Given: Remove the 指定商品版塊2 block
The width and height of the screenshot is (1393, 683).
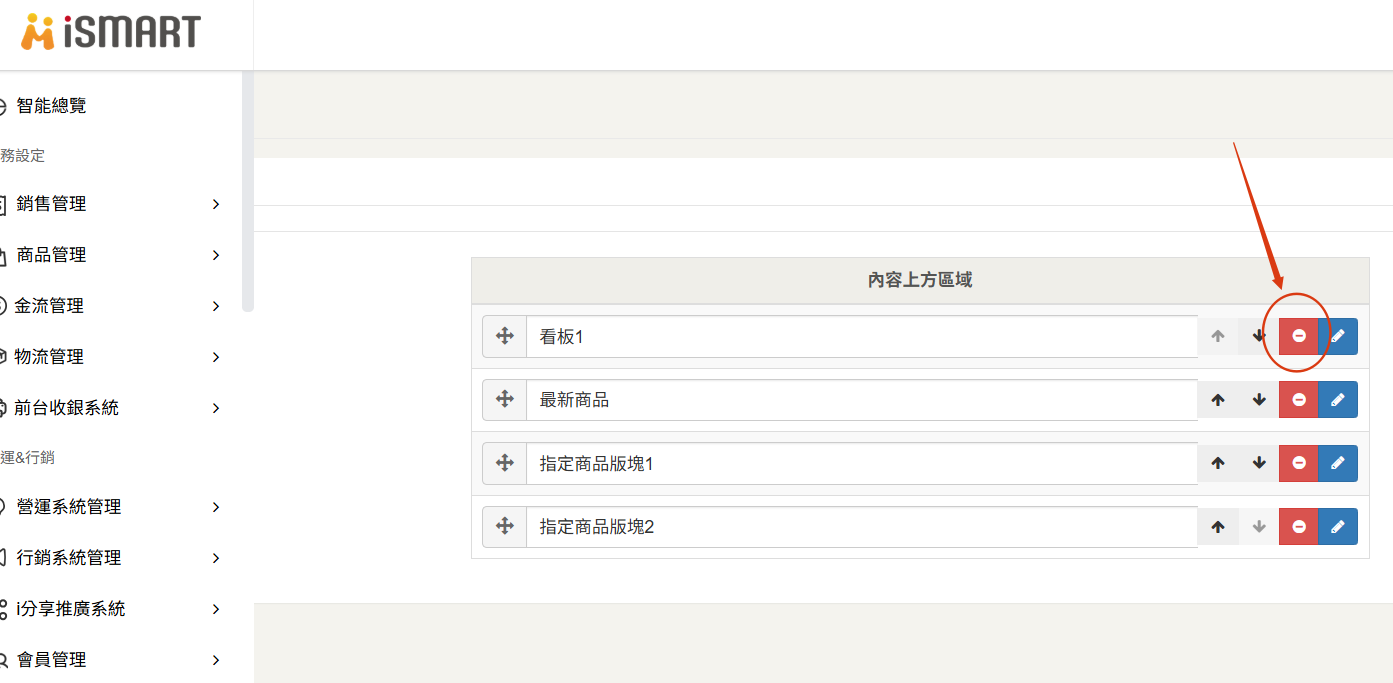Looking at the screenshot, I should [1298, 526].
